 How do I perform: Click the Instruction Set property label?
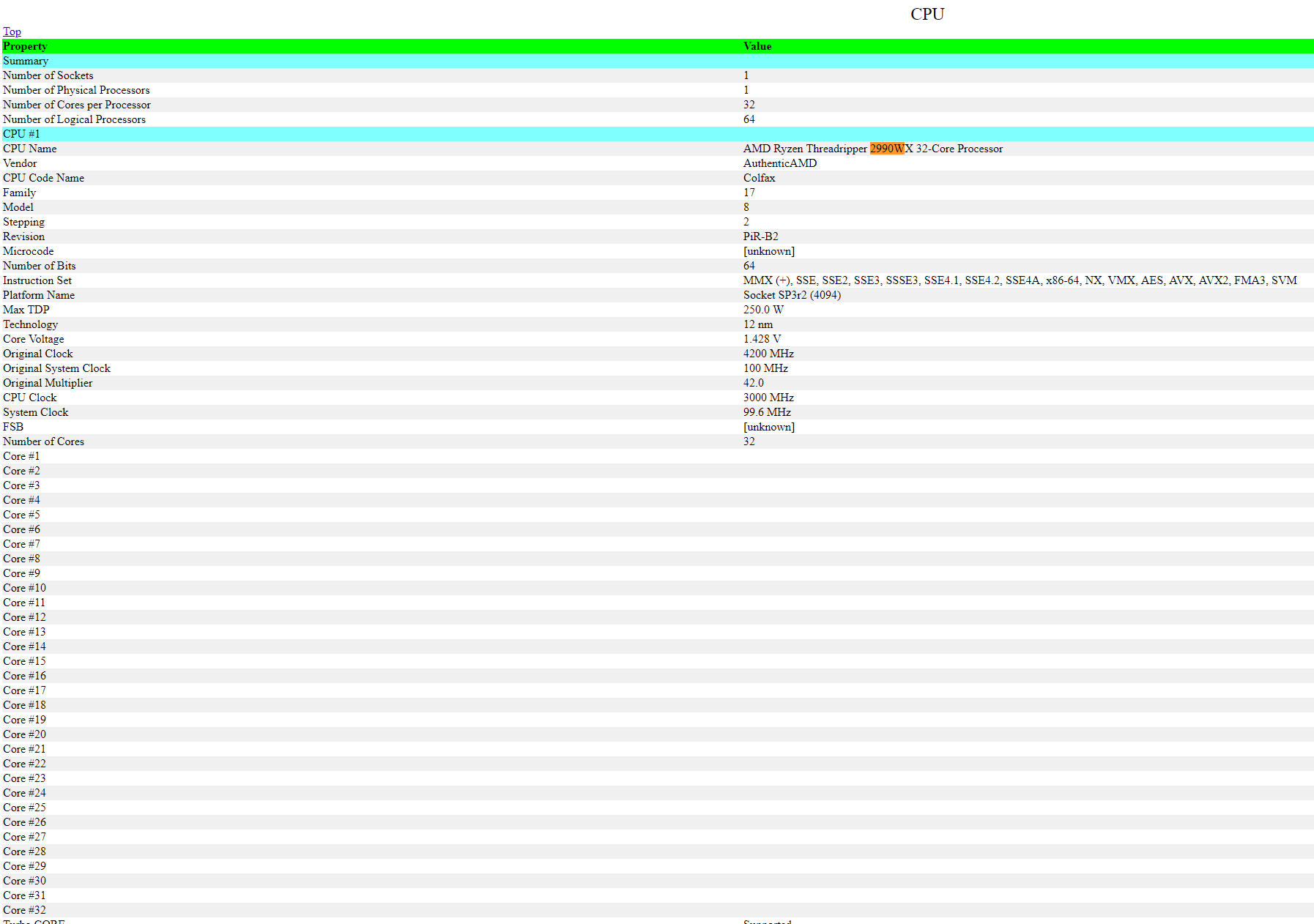point(37,280)
